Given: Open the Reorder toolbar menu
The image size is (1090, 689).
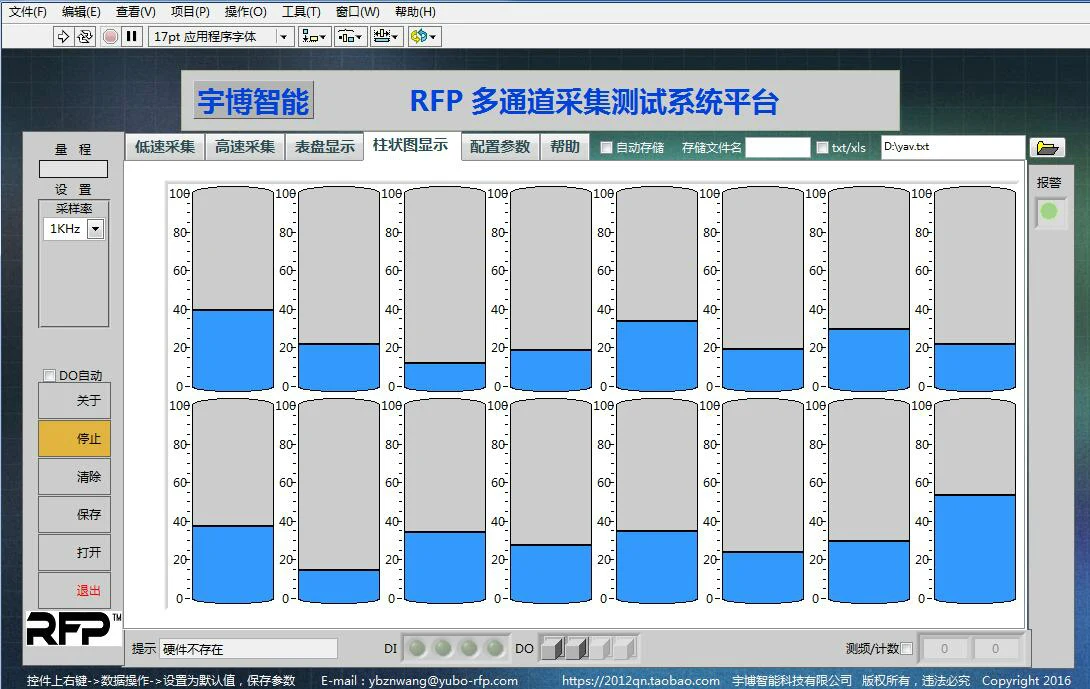Looking at the screenshot, I should [x=423, y=36].
